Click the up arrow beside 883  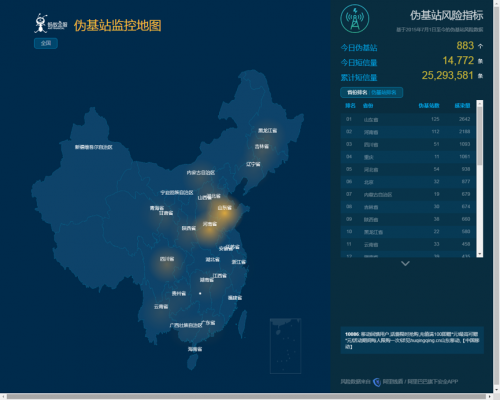pos(480,46)
